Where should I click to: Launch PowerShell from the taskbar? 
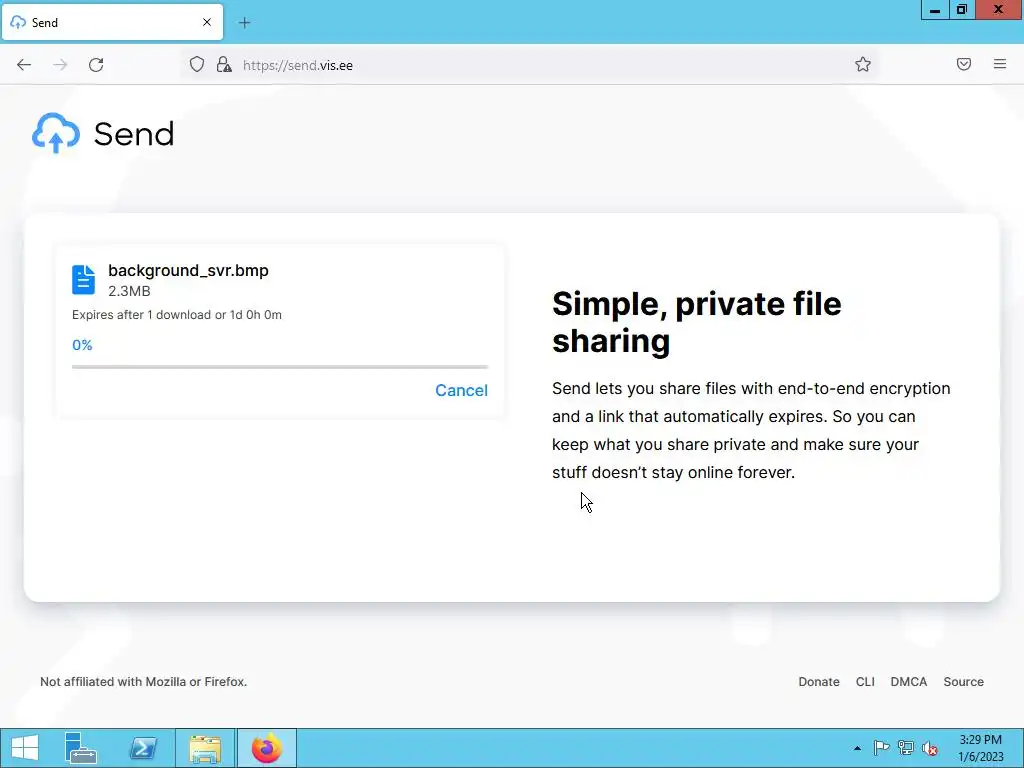point(143,748)
